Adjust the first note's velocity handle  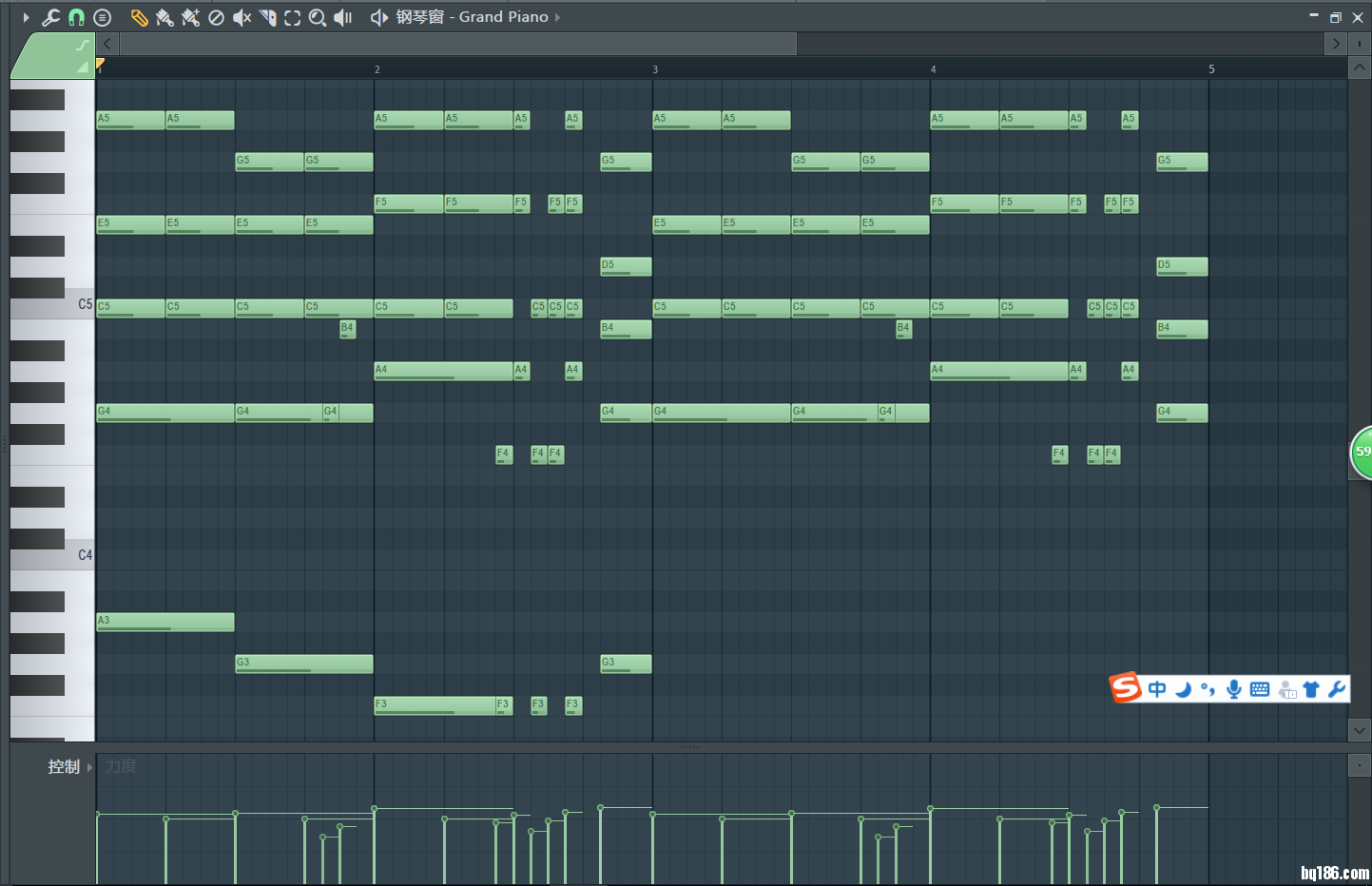point(97,814)
